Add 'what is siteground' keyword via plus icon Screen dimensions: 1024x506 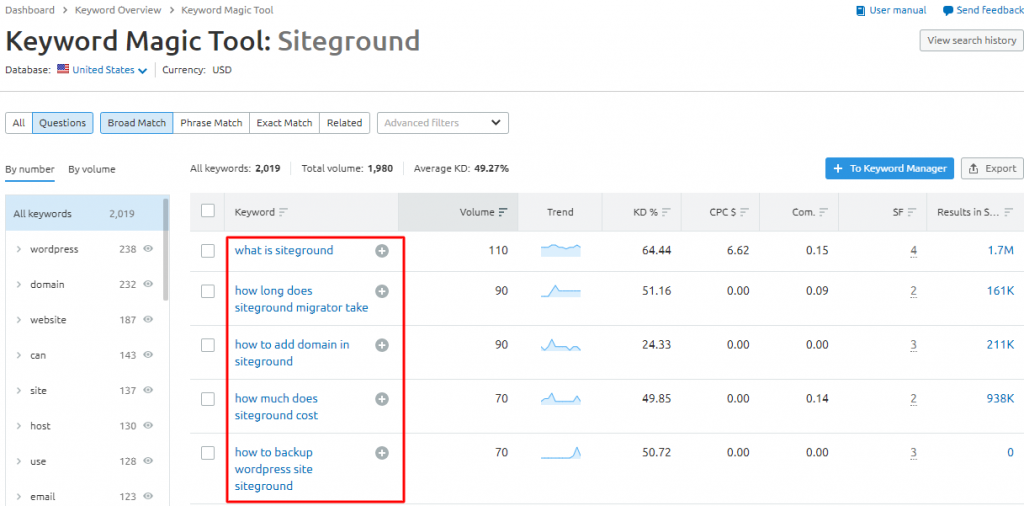pos(382,251)
